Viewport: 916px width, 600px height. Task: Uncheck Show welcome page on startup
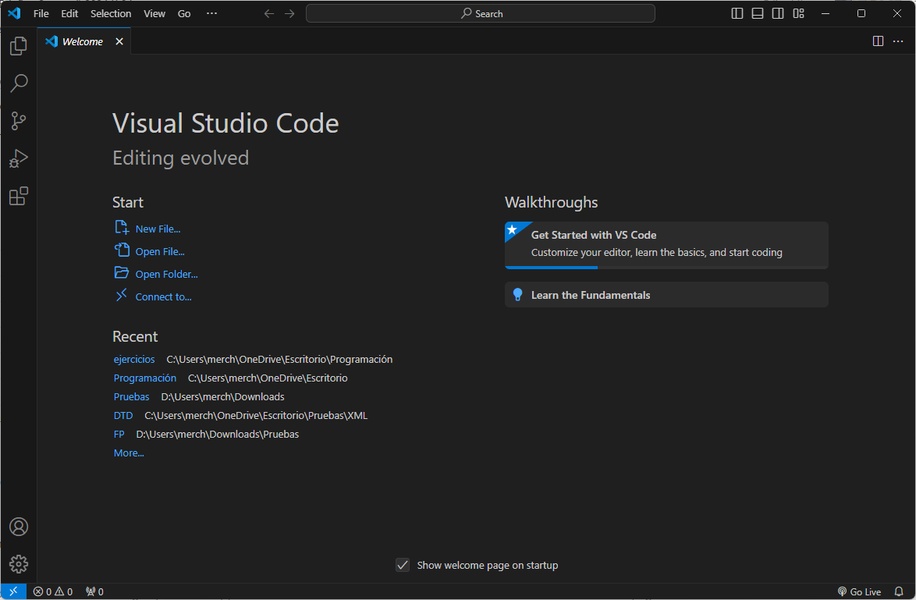402,565
